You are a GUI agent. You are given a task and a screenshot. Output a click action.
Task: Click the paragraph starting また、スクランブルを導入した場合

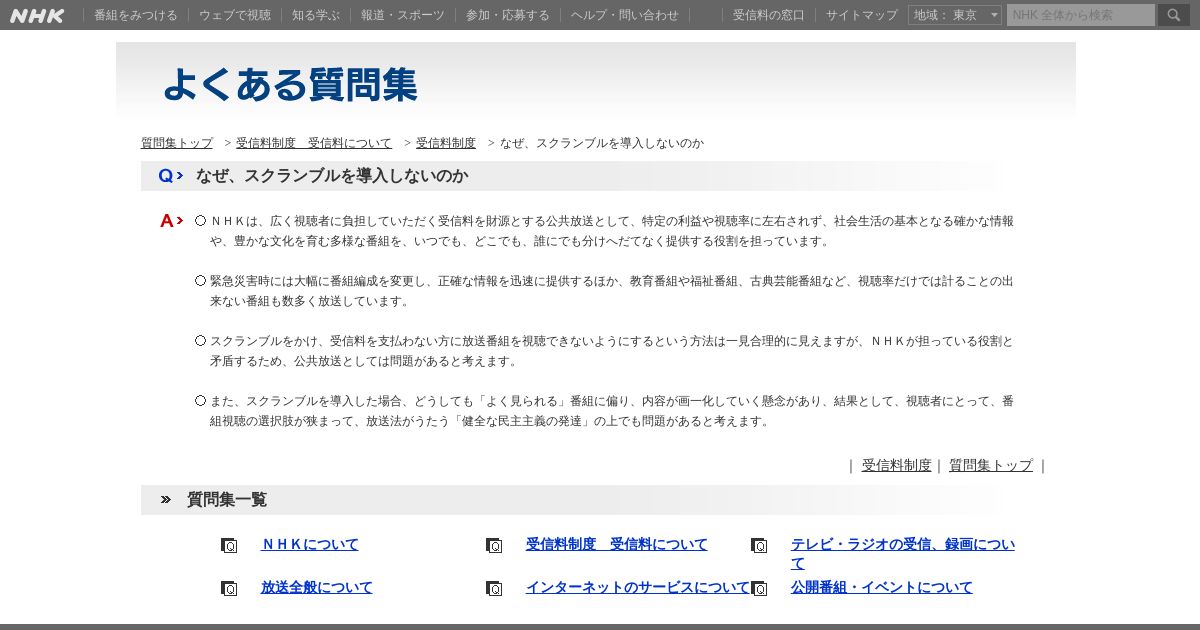[x=611, y=411]
